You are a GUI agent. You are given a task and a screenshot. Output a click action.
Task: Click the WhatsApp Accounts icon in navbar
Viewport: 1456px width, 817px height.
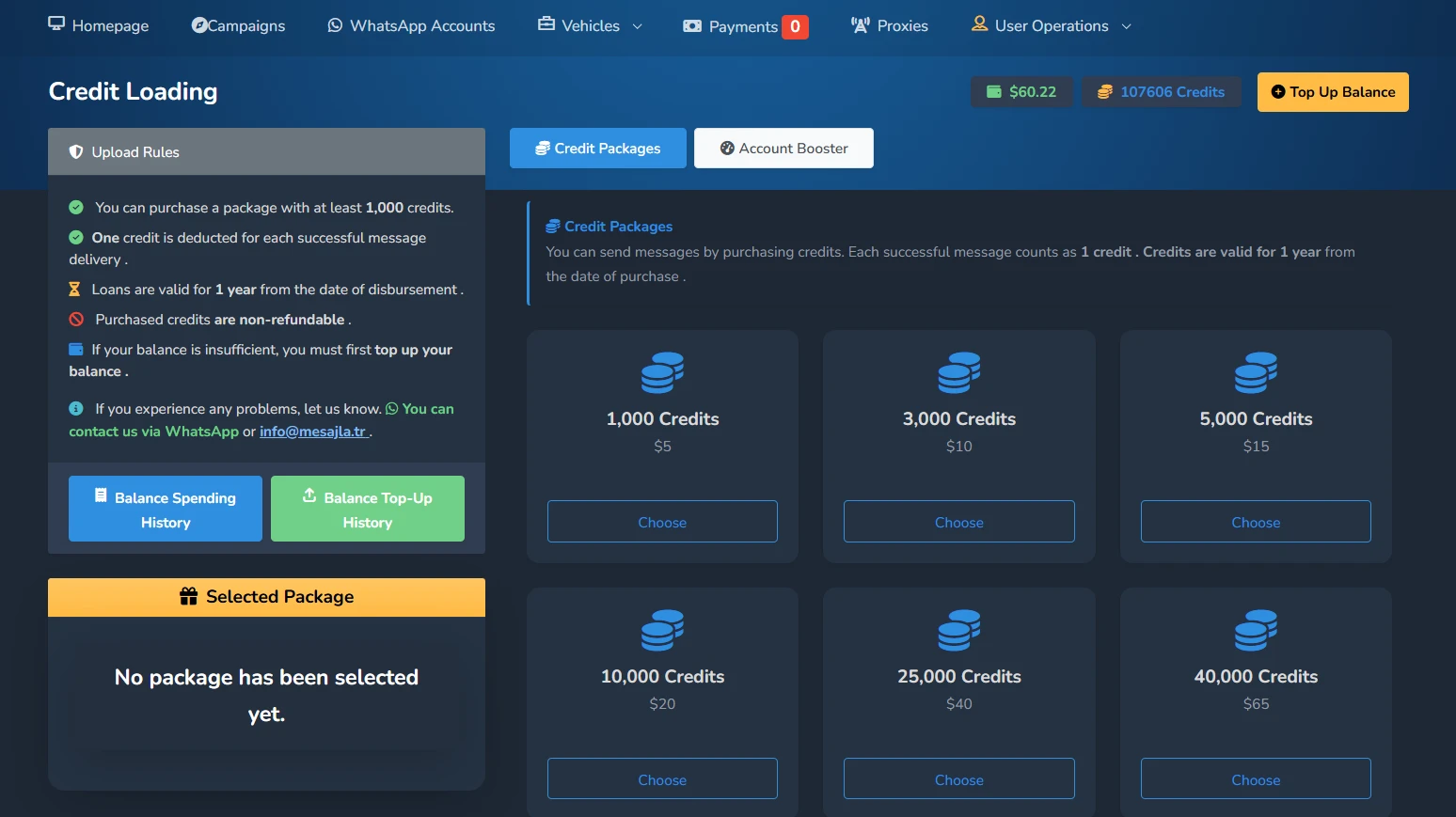pyautogui.click(x=335, y=25)
